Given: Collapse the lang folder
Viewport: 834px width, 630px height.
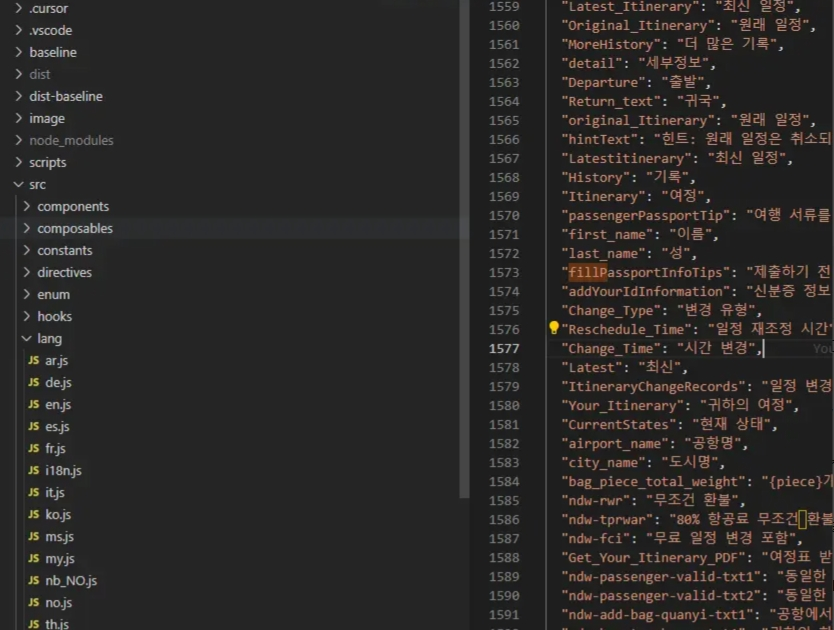Looking at the screenshot, I should tap(27, 338).
